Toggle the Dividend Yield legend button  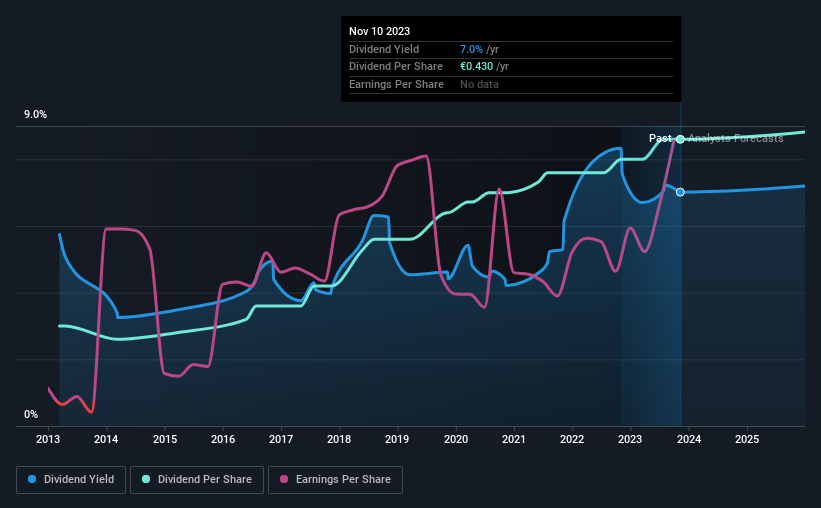pos(71,480)
